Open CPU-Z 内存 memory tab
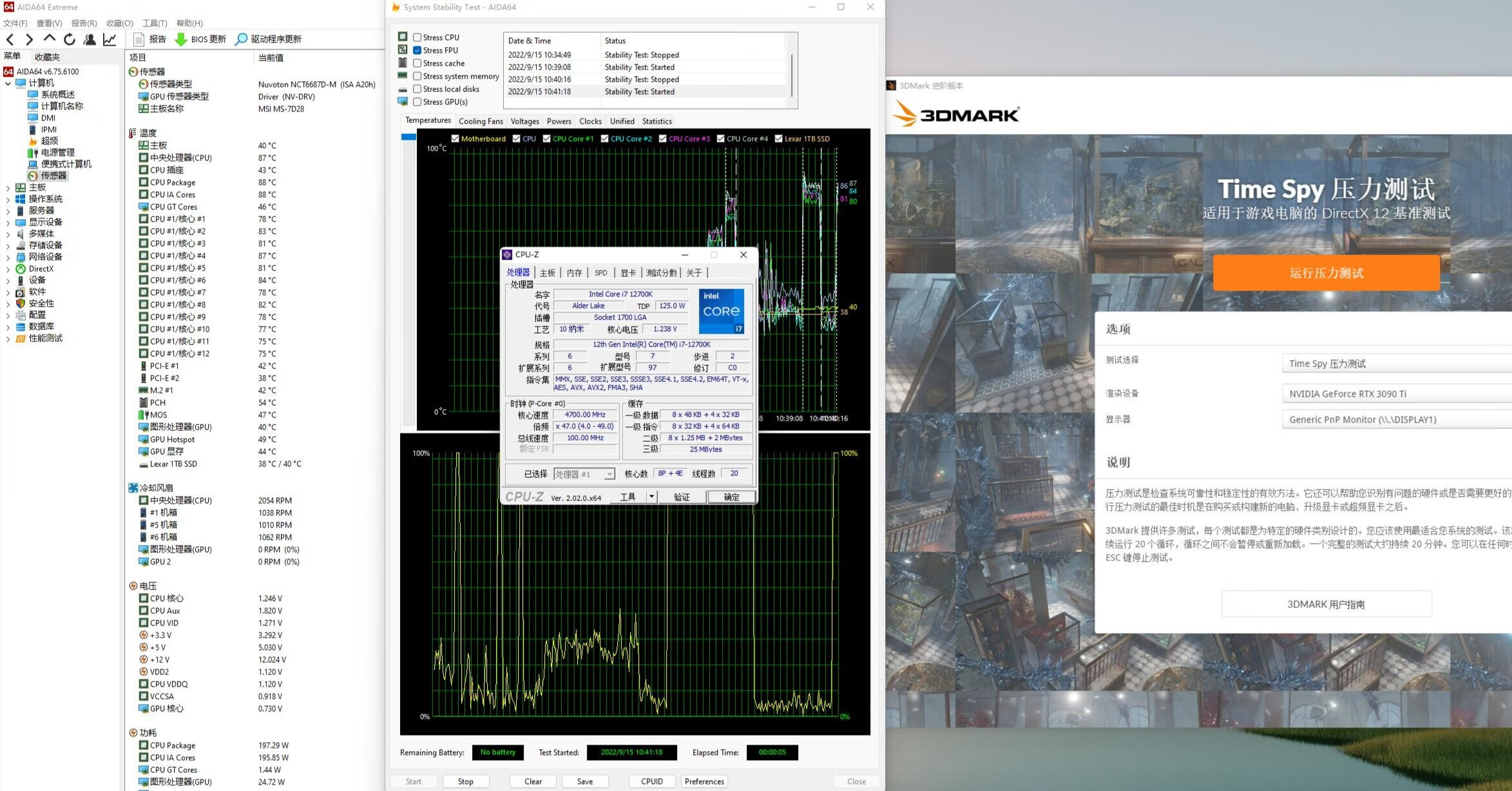Screen dimensions: 1512x791 coord(574,273)
